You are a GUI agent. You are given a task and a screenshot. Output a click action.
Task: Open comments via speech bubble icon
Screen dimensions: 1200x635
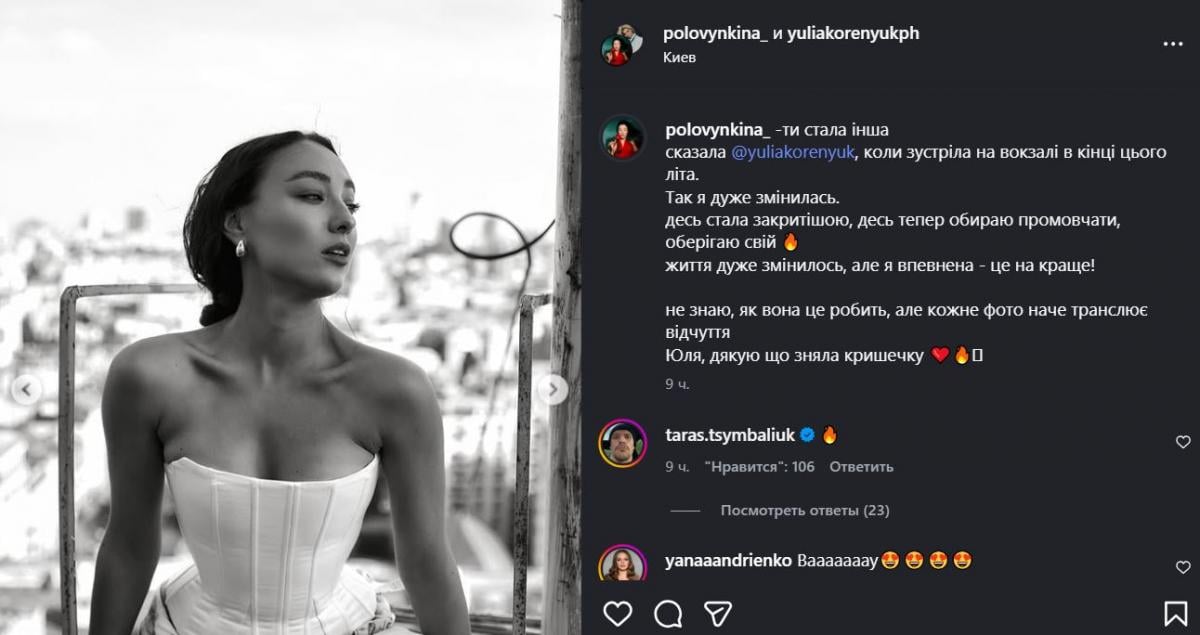point(668,612)
